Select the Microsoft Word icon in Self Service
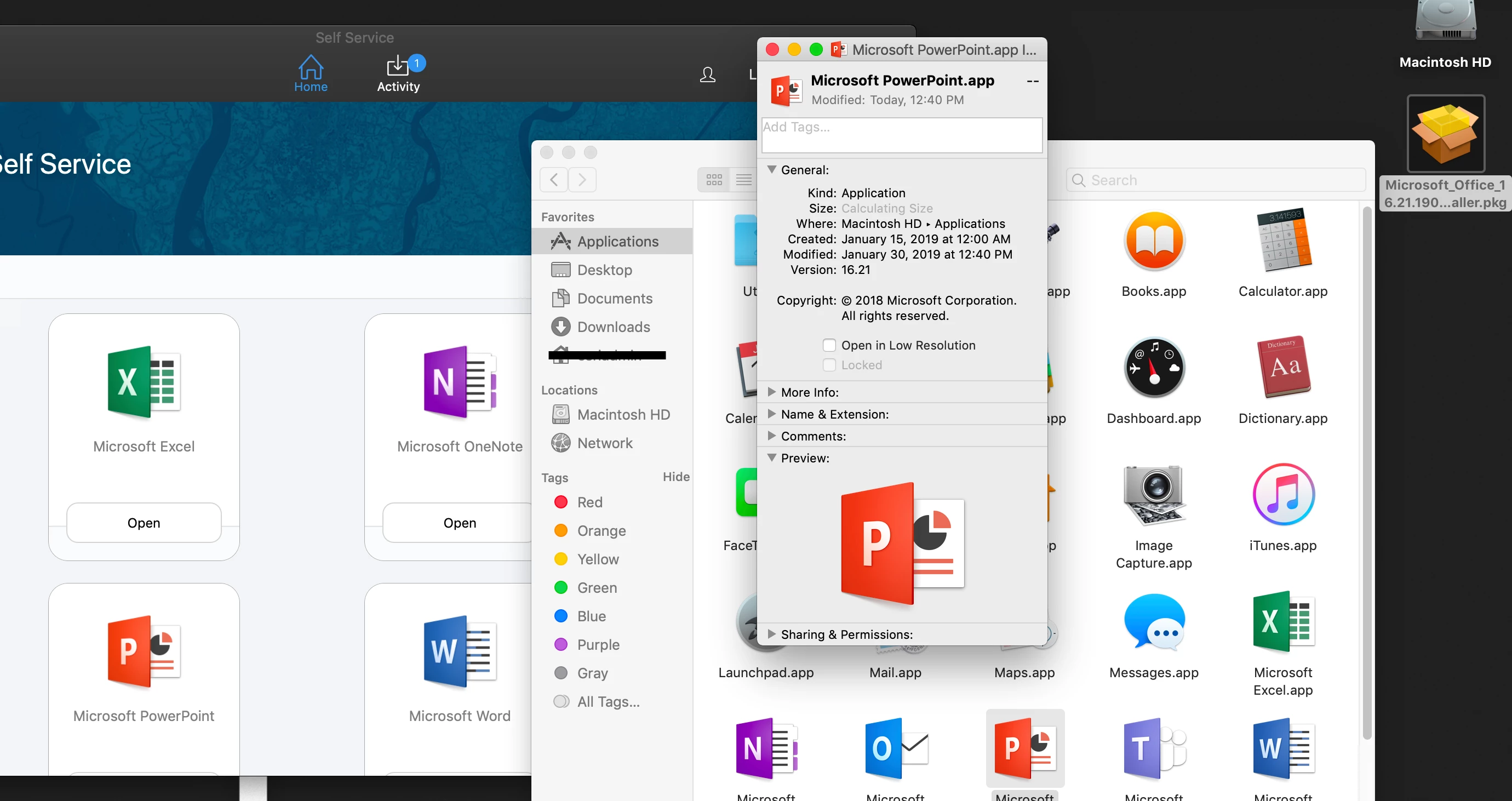 [460, 651]
